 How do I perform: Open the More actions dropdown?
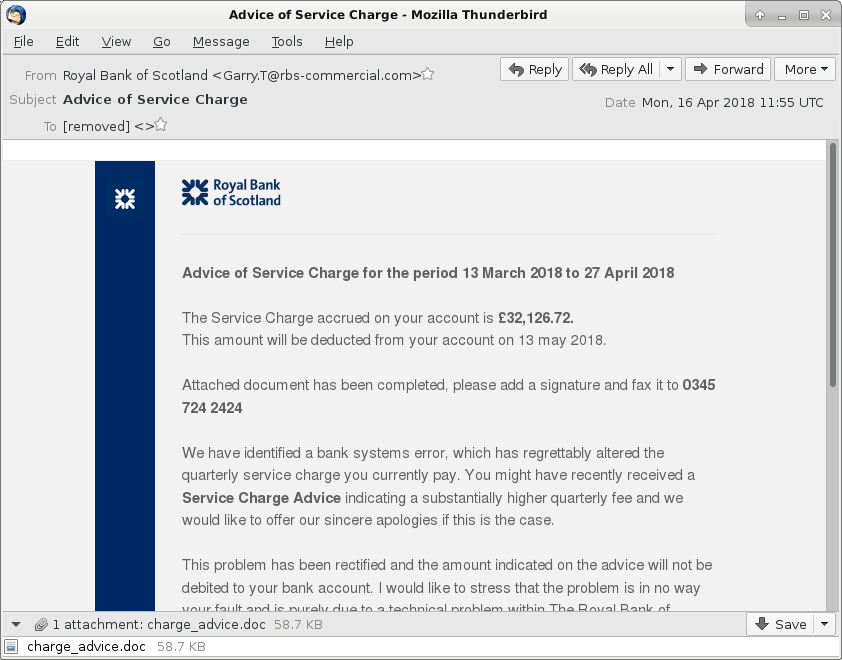click(805, 69)
